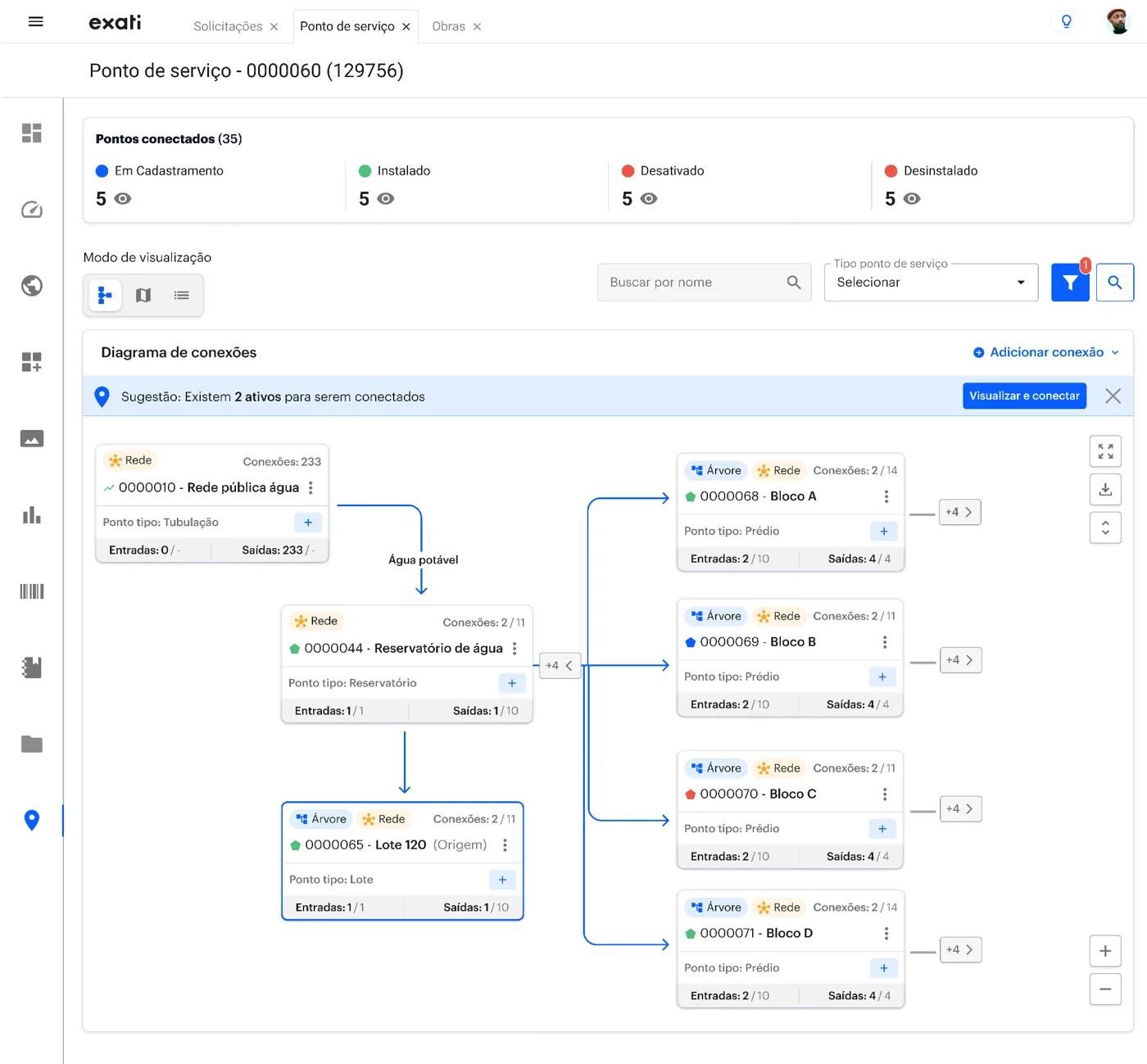Open the barcode sidebar icon
Image resolution: width=1147 pixels, height=1064 pixels.
click(32, 591)
